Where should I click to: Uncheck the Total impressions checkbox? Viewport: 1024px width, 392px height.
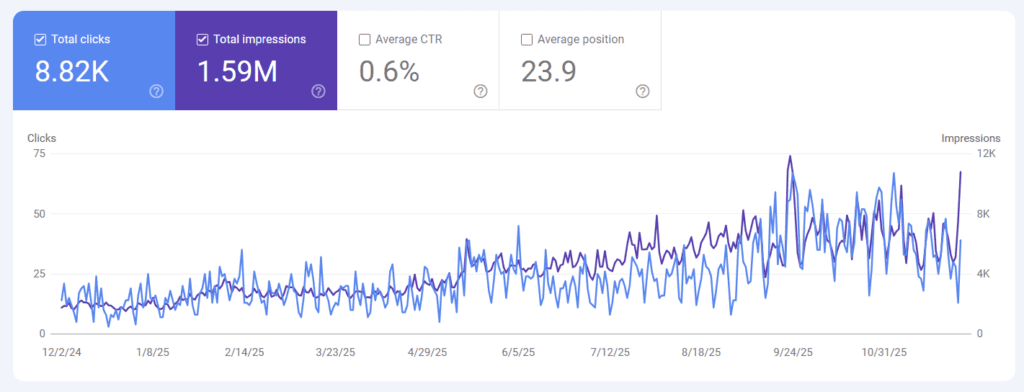(202, 40)
